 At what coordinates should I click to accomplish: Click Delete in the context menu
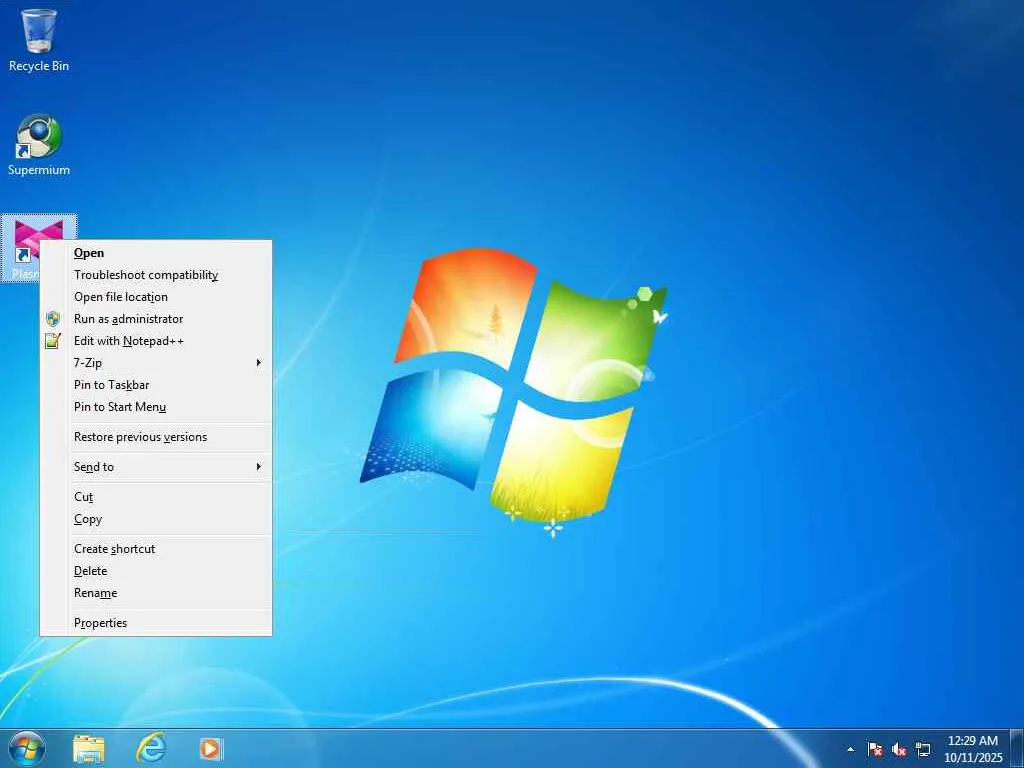155,571
